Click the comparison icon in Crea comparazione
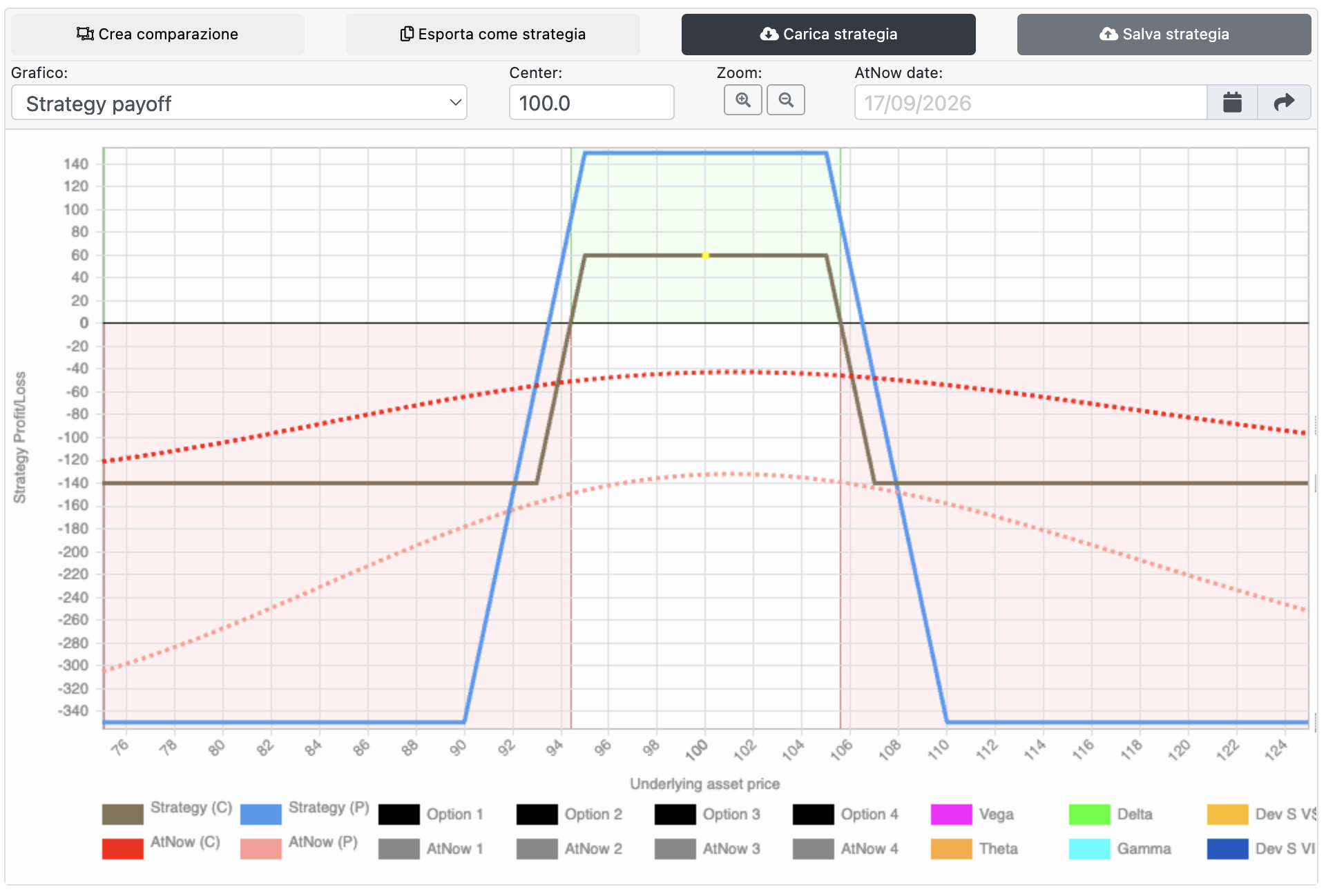Viewport: 1326px width, 896px height. pos(85,34)
